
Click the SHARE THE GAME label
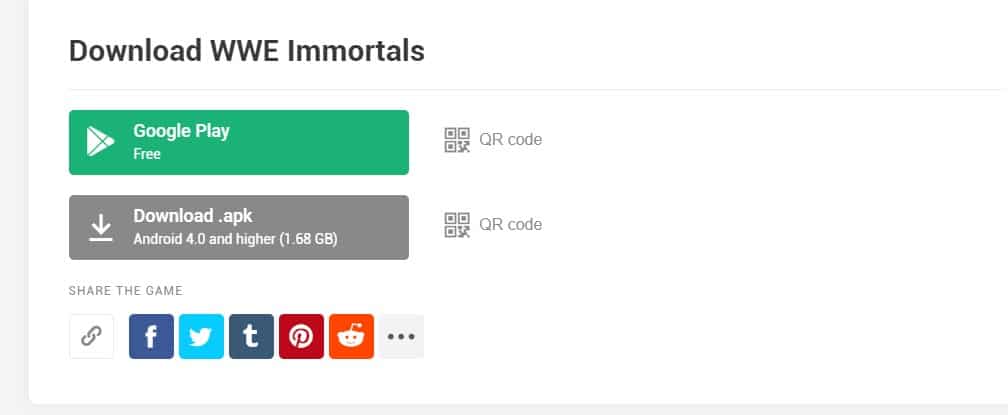point(126,291)
